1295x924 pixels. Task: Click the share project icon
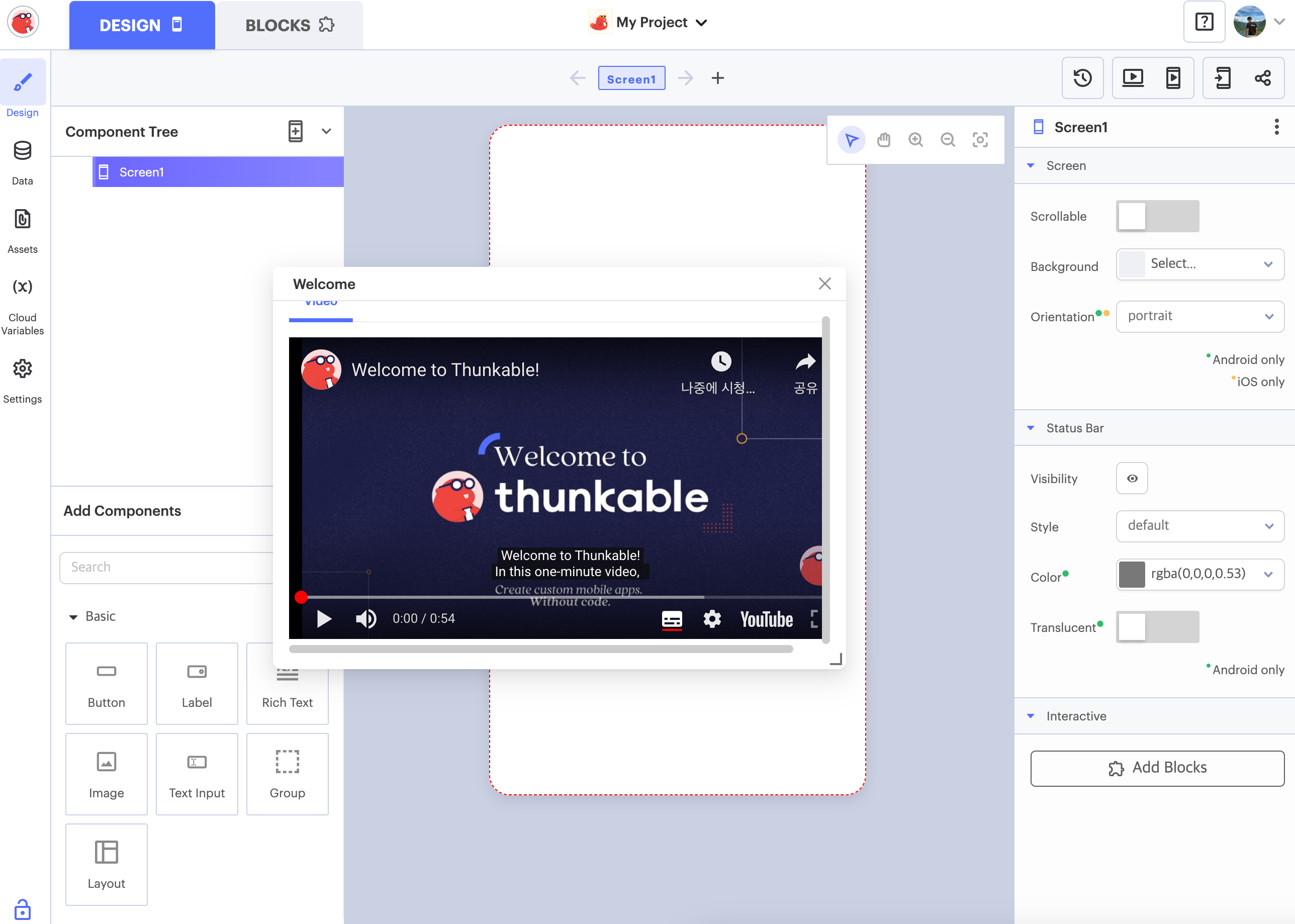click(1262, 78)
